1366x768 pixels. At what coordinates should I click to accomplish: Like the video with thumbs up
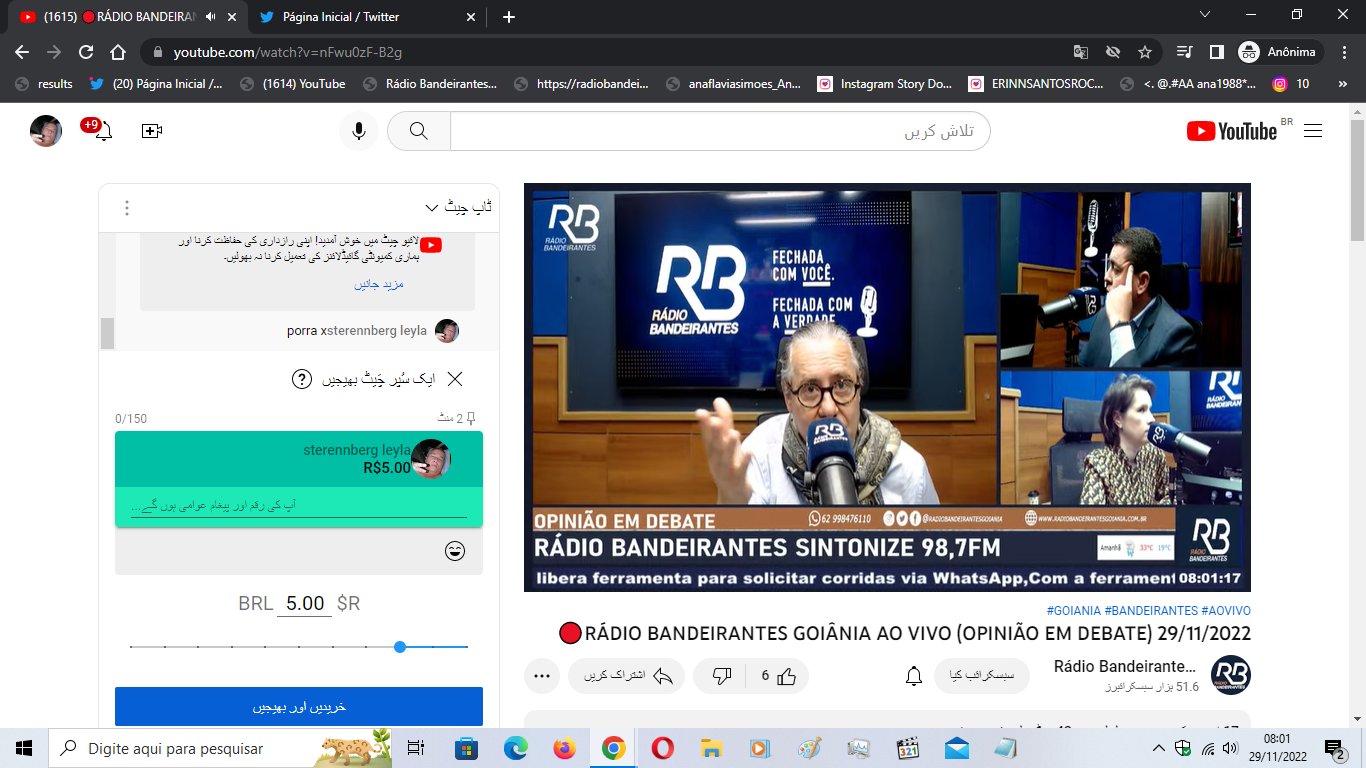(777, 676)
